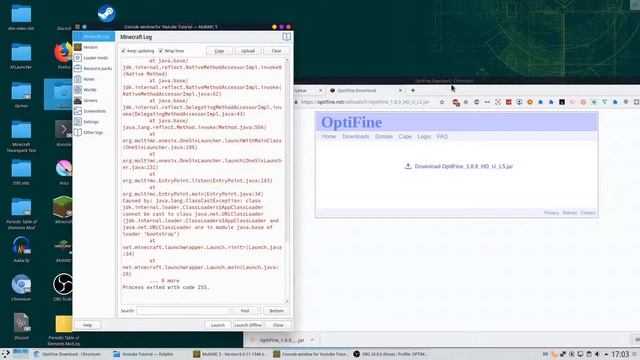640x360 pixels.
Task: Click the Chromium address bar URL
Action: [x=365, y=102]
